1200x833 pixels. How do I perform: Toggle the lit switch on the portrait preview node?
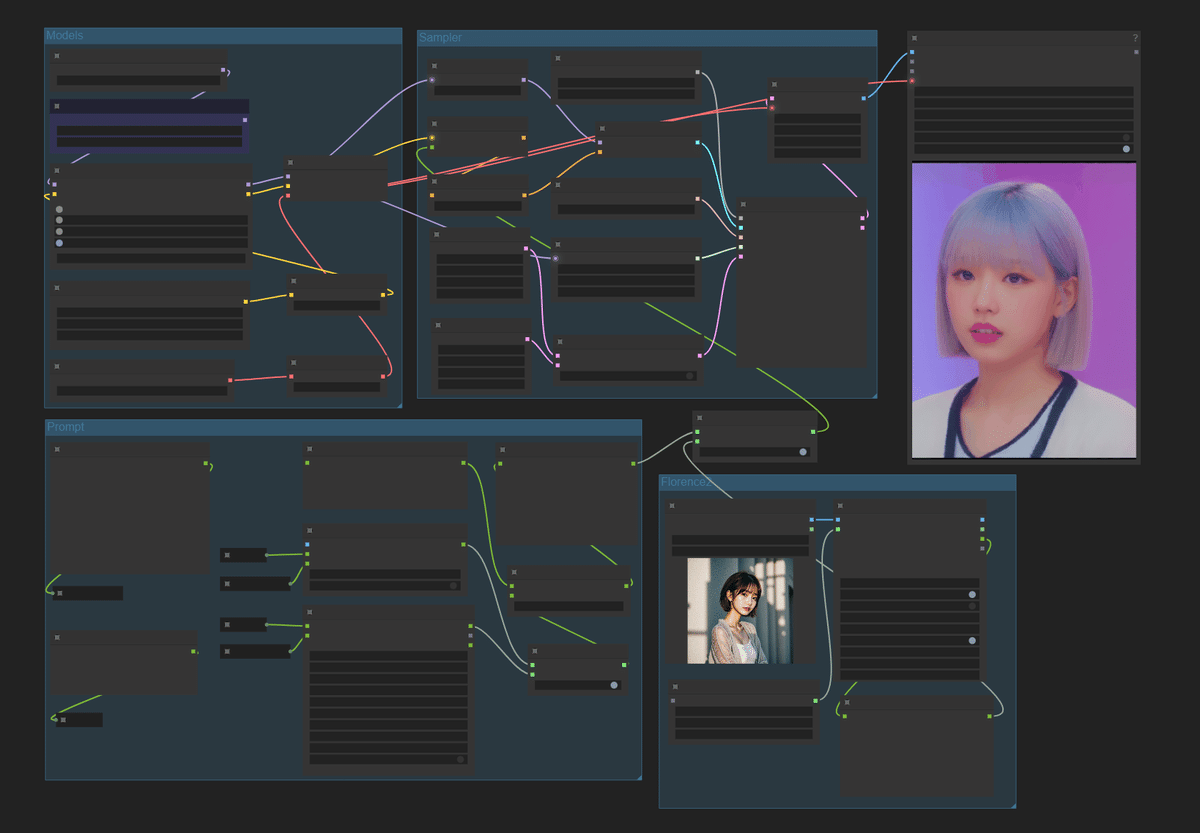tap(1126, 149)
